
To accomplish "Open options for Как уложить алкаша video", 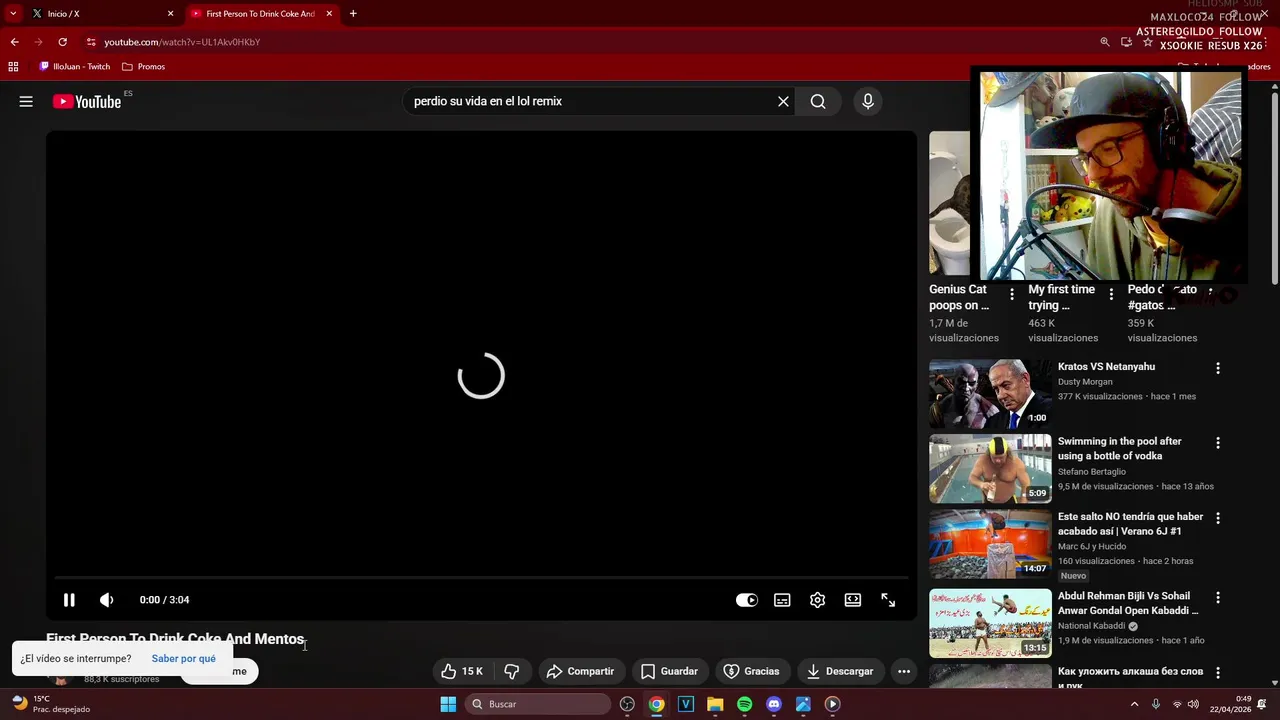I will tap(1218, 674).
